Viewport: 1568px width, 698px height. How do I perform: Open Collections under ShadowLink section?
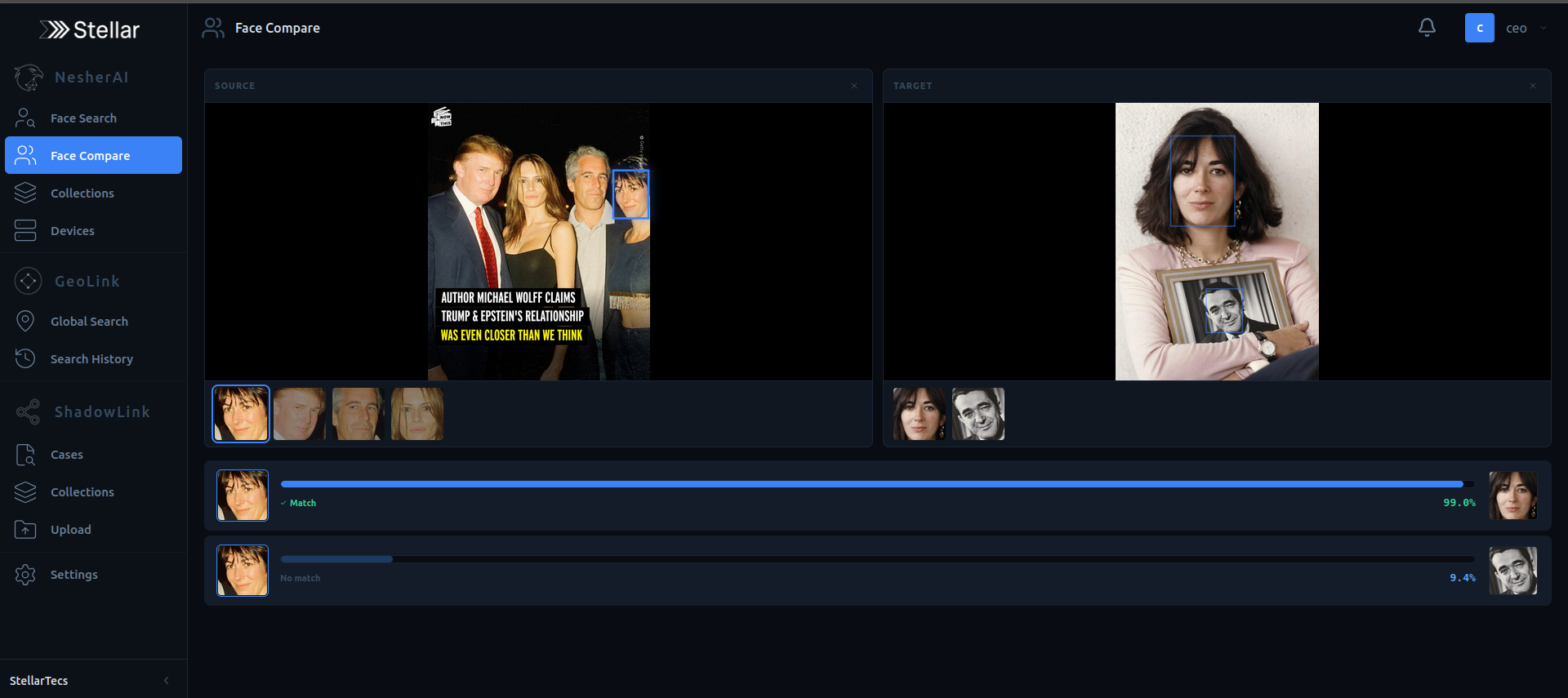(x=82, y=492)
